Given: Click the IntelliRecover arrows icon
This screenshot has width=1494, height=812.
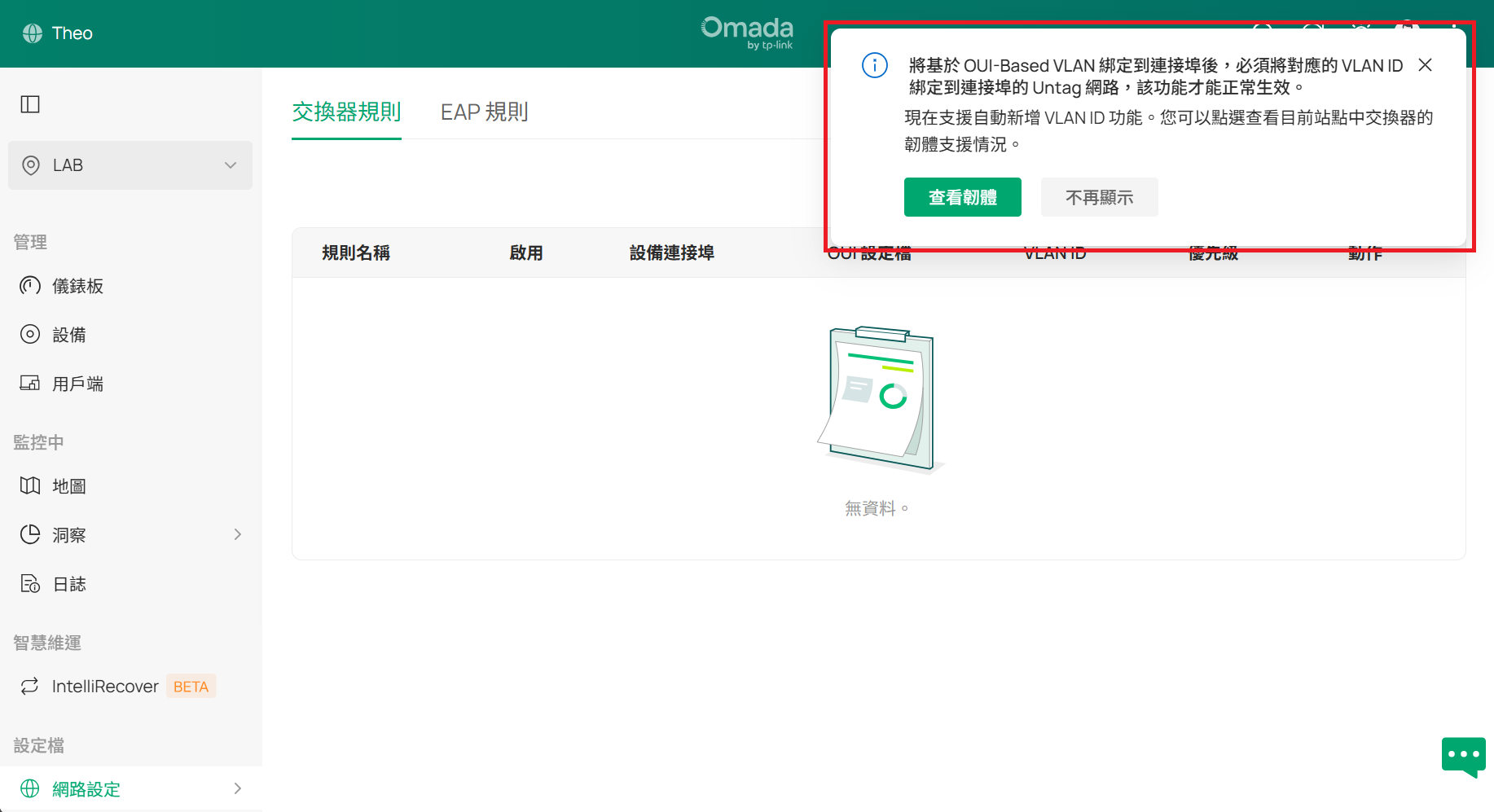Looking at the screenshot, I should (30, 686).
